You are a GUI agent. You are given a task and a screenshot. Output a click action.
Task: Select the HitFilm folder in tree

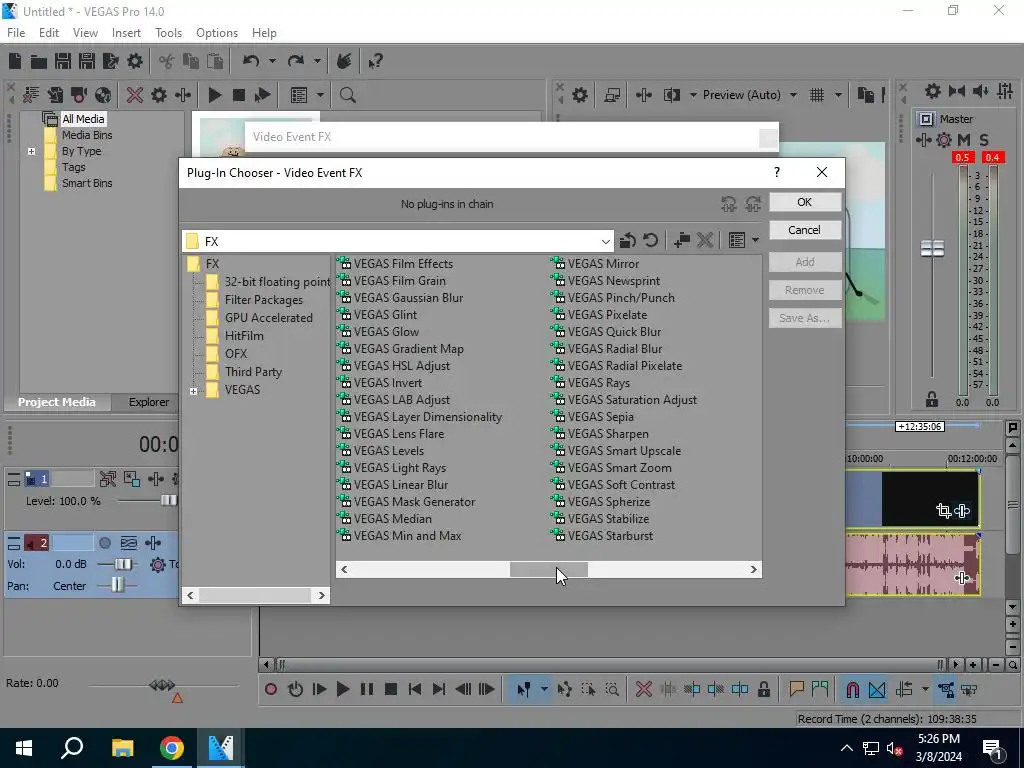tap(244, 336)
